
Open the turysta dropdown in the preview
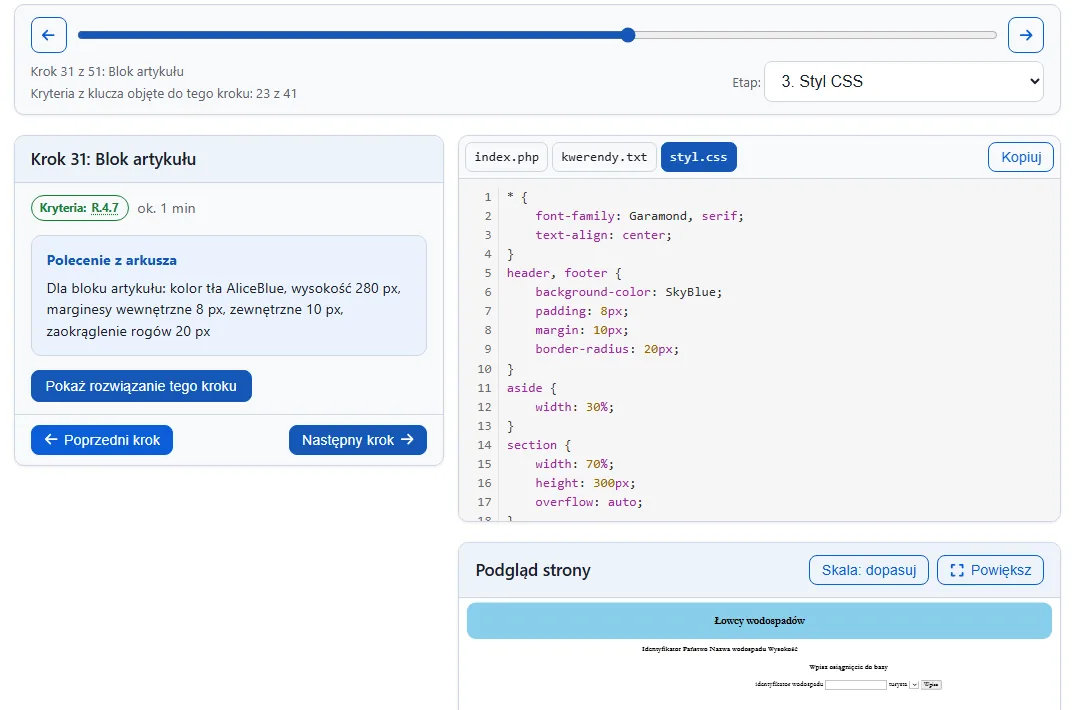[914, 685]
